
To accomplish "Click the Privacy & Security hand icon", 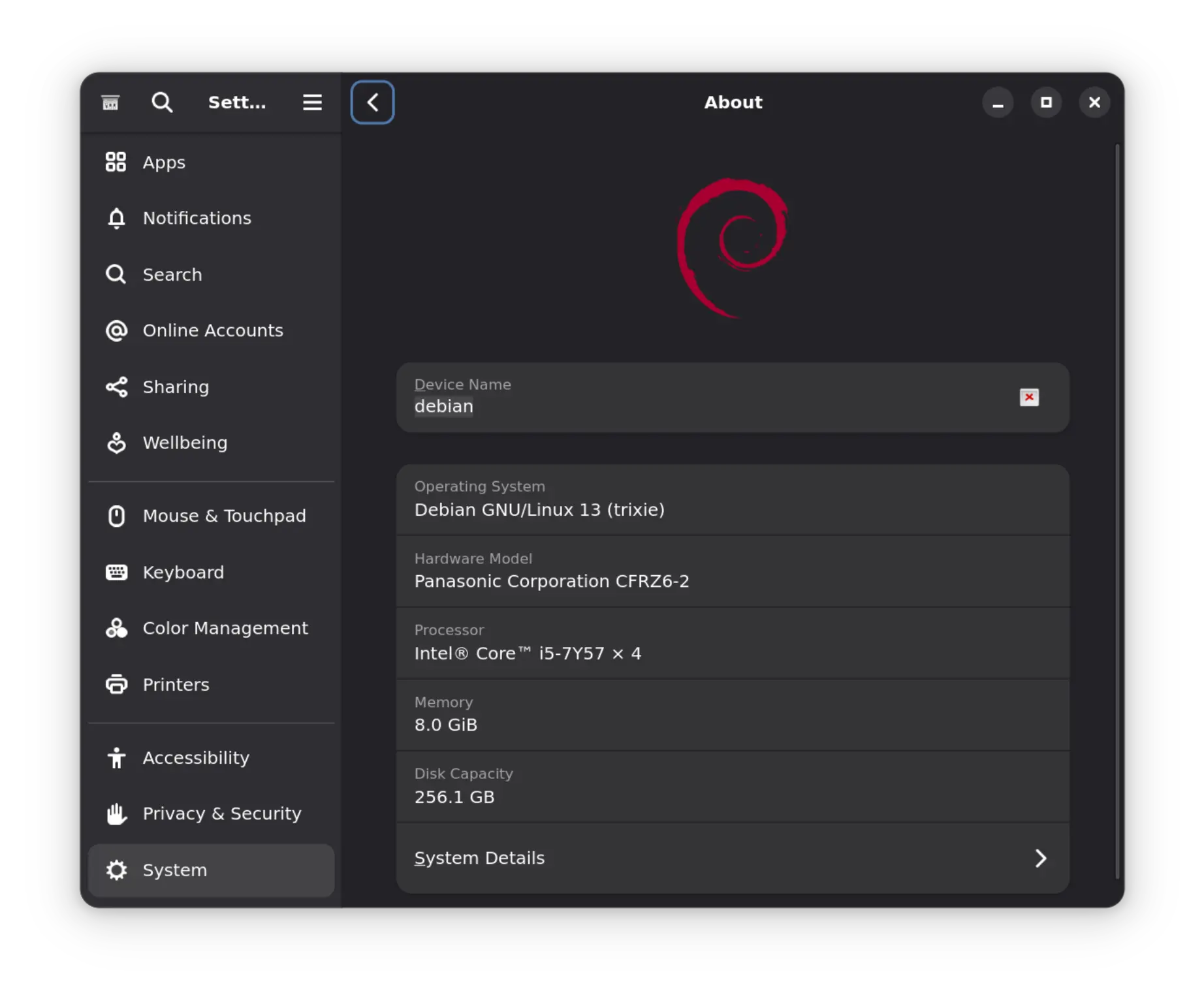I will 116,813.
